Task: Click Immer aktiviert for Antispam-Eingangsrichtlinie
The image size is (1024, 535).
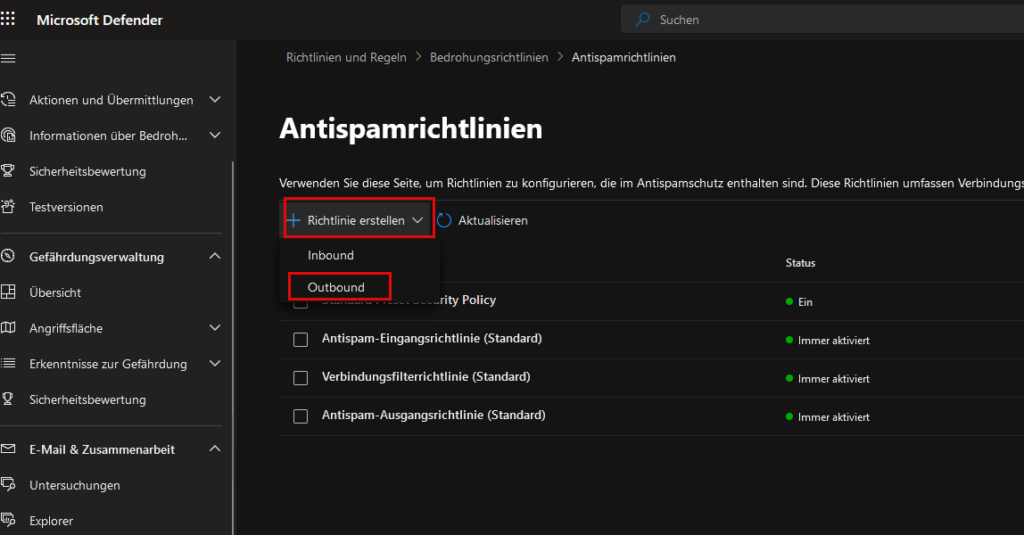Action: (x=833, y=340)
